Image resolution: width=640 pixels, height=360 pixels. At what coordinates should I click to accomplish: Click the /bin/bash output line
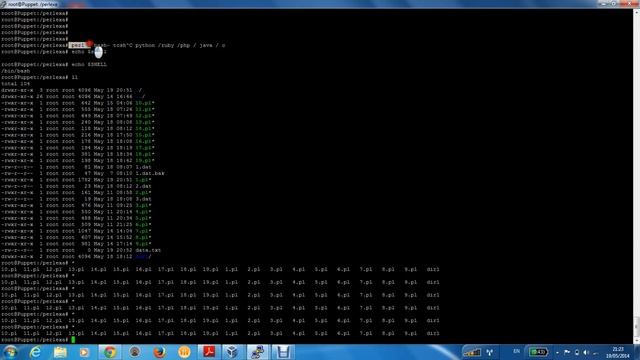point(16,71)
